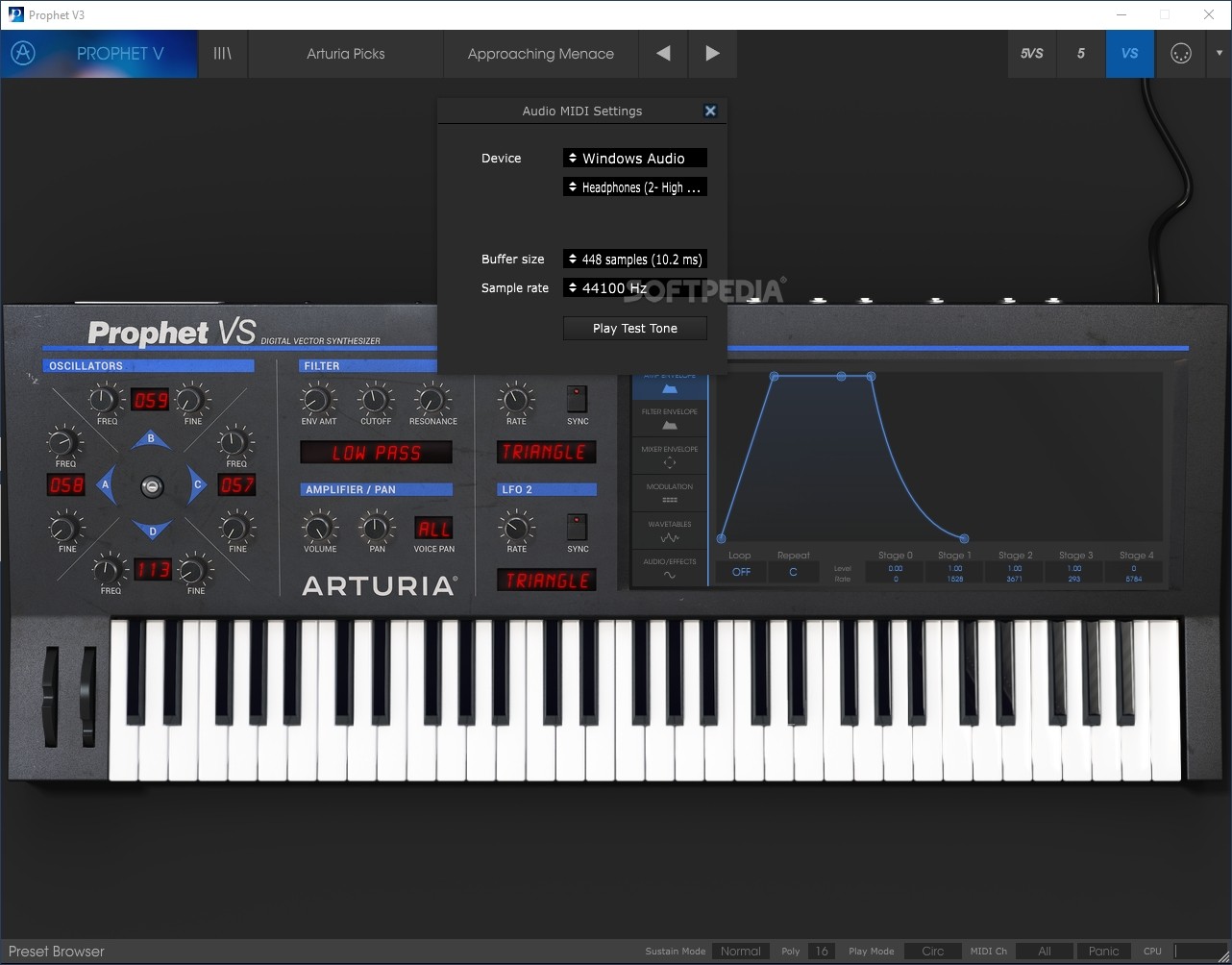Screen dimensions: 1232x965
Task: Open the Audio/Effects section
Action: (x=670, y=569)
